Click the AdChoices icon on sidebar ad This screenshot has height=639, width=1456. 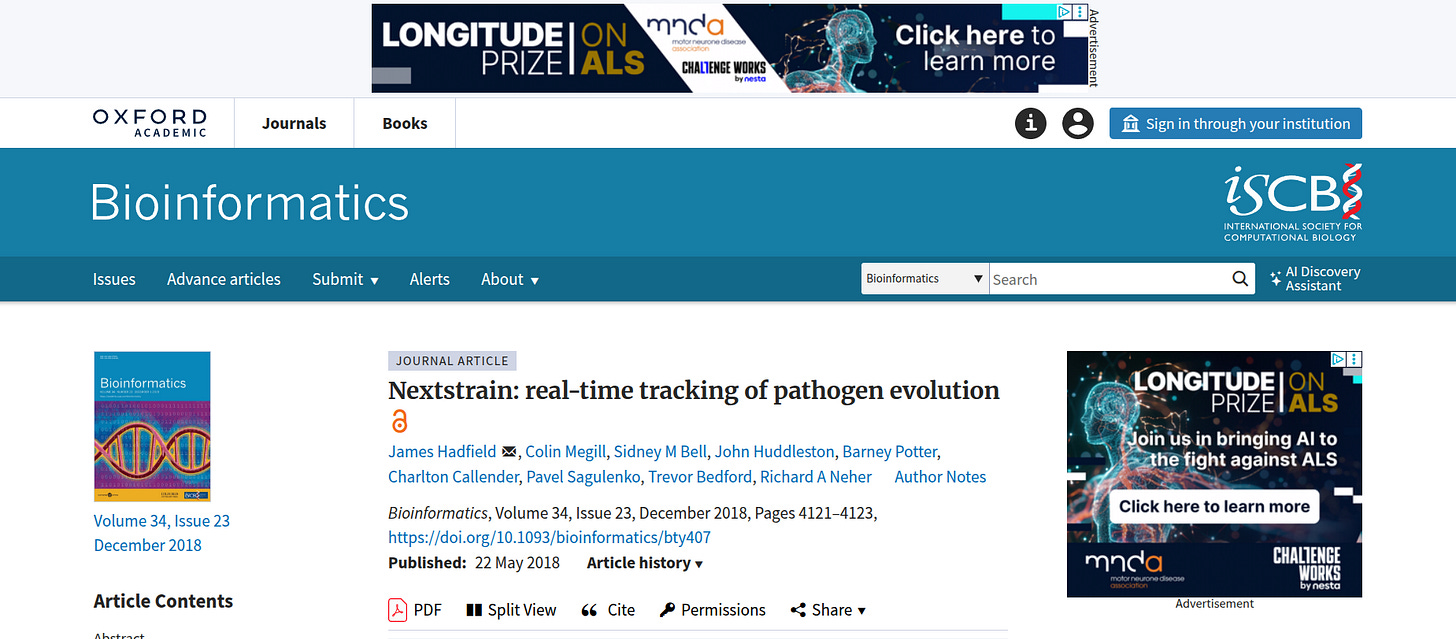1338,359
